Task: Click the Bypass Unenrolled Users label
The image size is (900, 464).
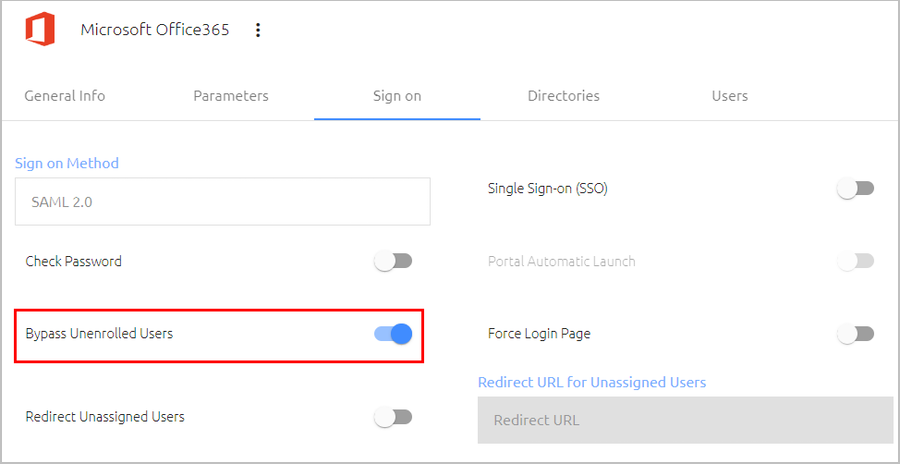Action: (x=99, y=334)
